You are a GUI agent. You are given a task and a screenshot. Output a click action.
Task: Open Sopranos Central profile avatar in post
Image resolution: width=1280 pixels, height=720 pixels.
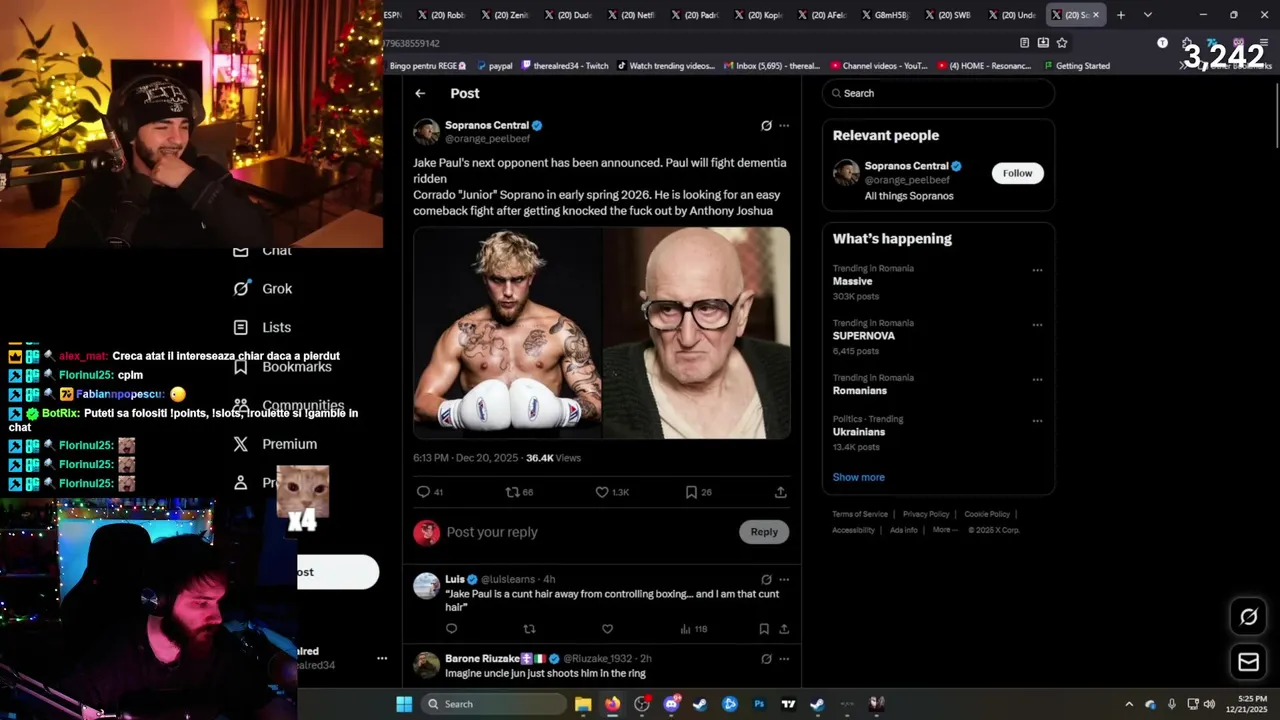point(427,132)
